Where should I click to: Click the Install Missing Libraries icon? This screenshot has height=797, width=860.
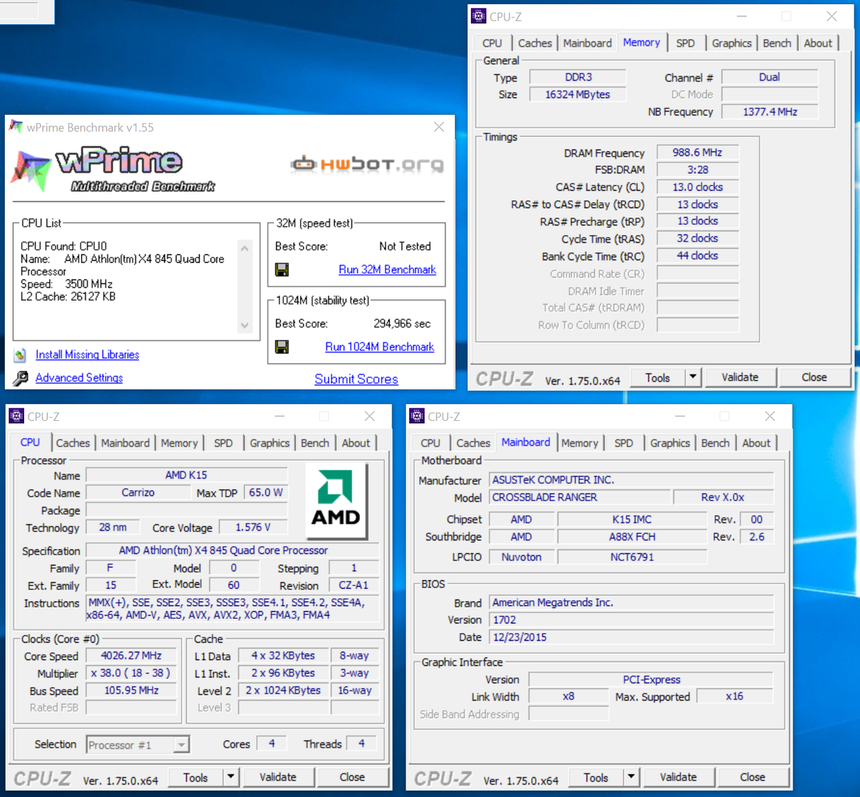click(x=18, y=354)
